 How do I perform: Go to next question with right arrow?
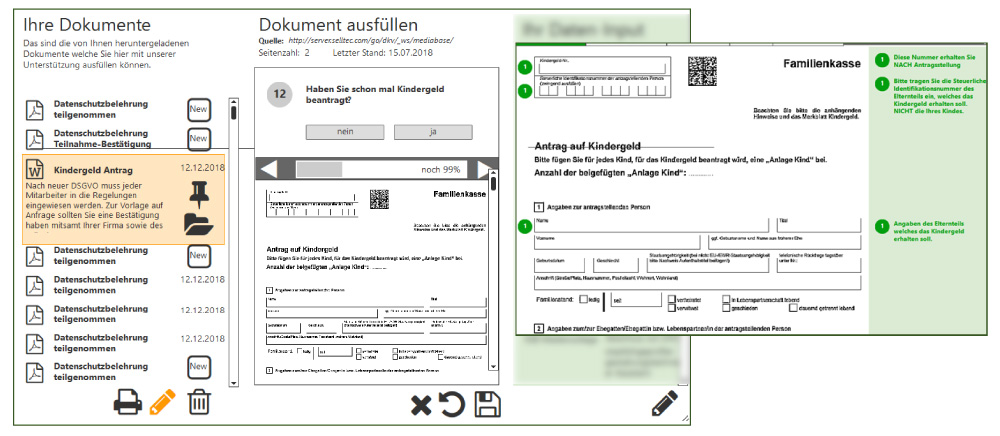pyautogui.click(x=486, y=169)
